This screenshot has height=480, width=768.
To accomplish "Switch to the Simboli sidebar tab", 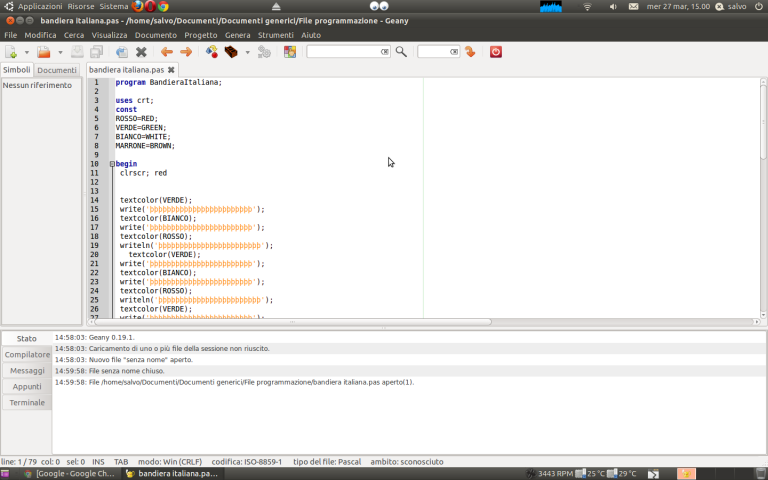I will [x=17, y=70].
